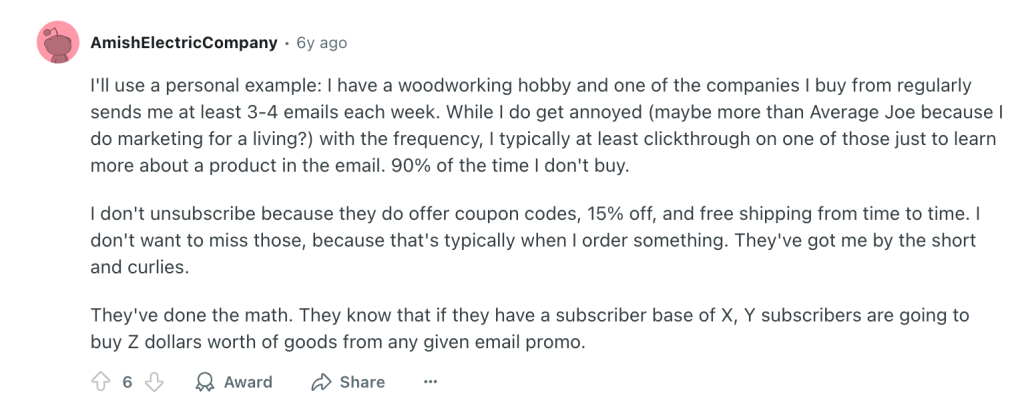Open the AmishElectricCompany username profile link
1024x413 pixels.
point(183,43)
